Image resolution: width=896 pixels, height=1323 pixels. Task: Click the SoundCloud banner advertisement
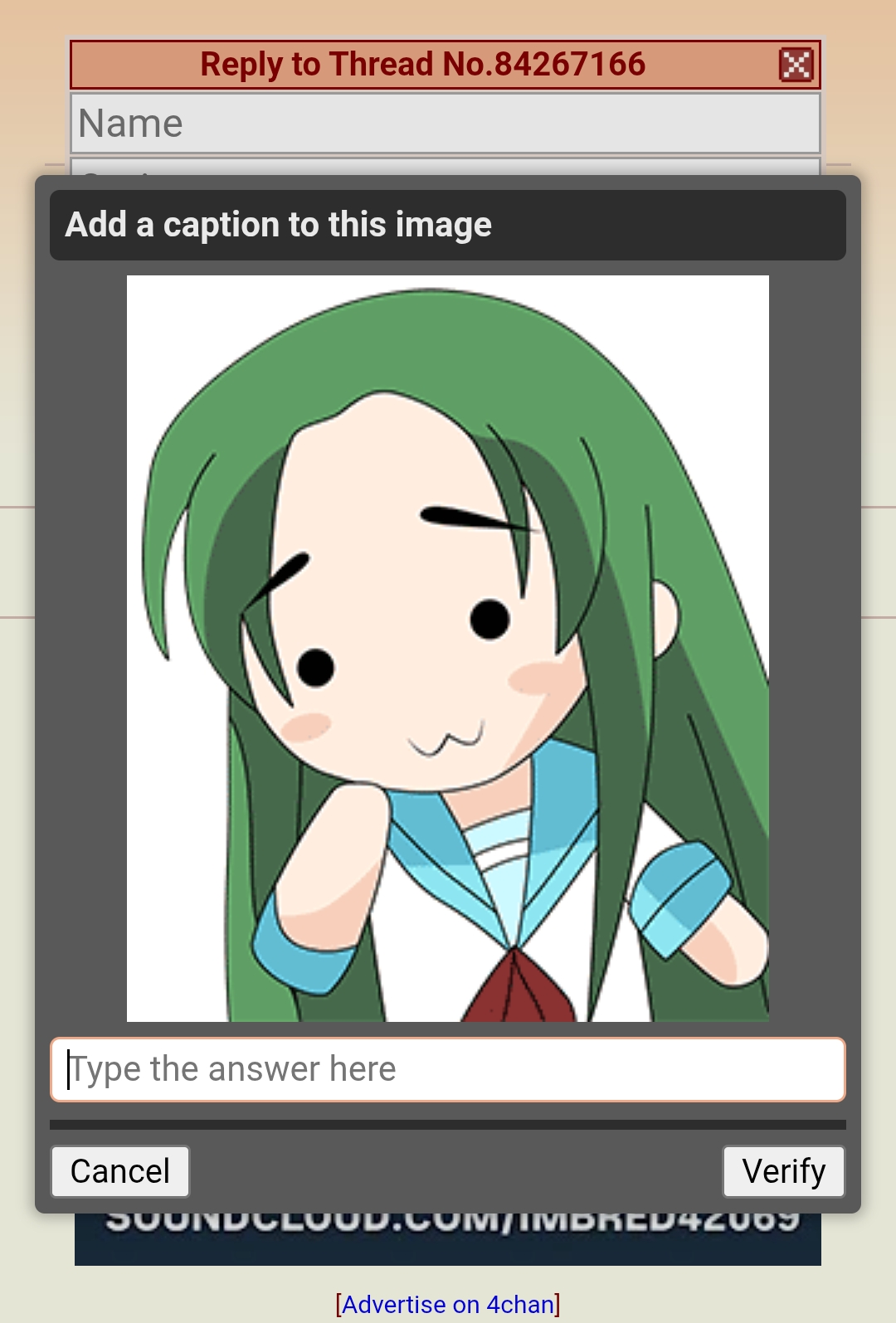click(448, 1238)
